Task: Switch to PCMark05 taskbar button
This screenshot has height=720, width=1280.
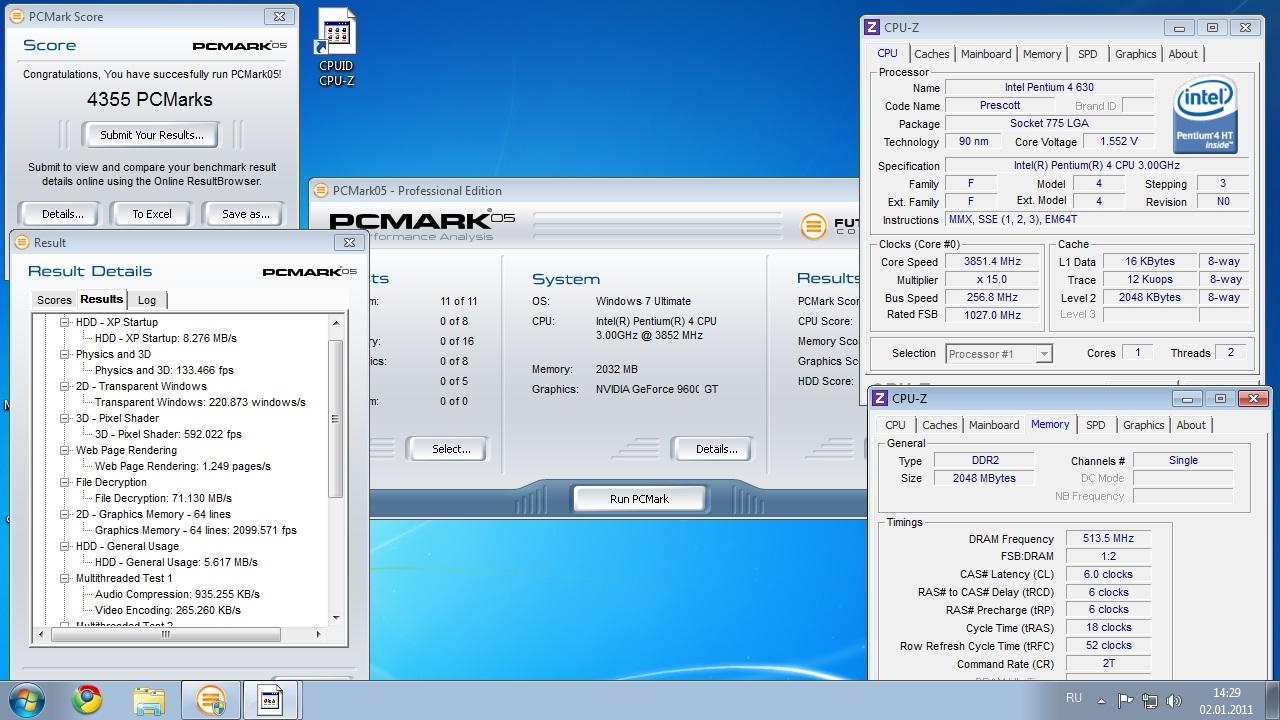Action: click(211, 700)
